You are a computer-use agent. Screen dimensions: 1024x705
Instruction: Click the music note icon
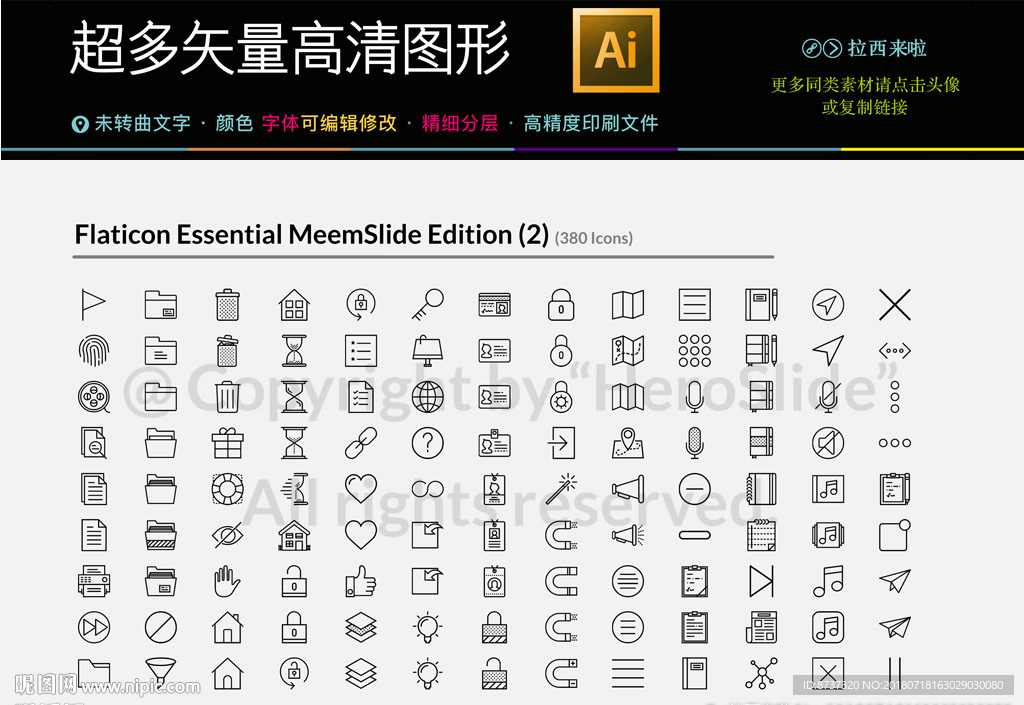coord(827,580)
